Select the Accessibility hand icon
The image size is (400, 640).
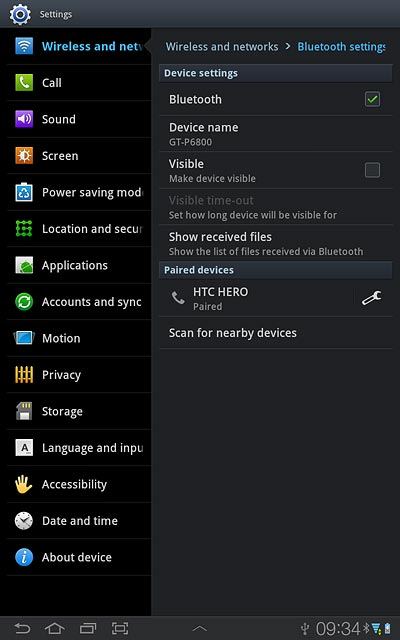pos(24,484)
